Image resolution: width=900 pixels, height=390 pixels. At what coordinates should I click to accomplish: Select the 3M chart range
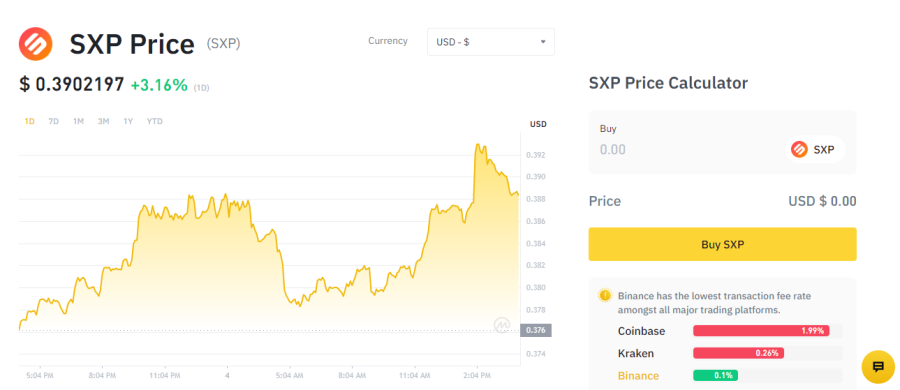103,121
